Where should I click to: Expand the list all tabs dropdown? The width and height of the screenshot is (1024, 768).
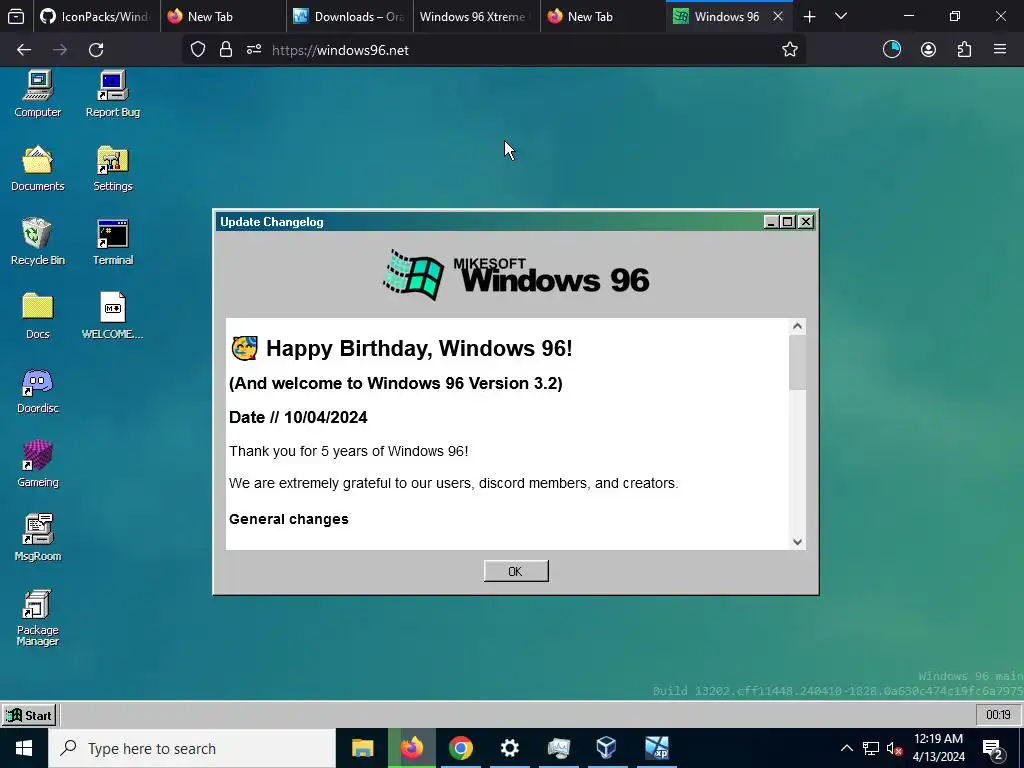click(841, 16)
